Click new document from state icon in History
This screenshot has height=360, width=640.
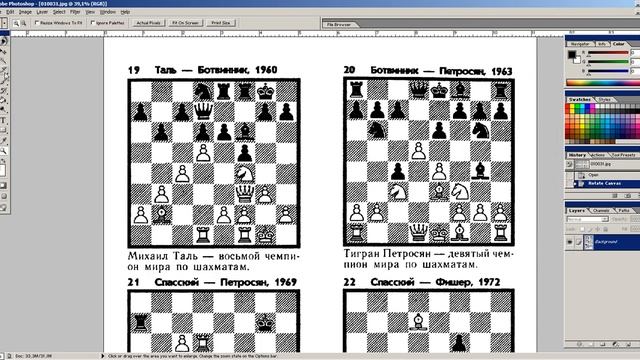[x=615, y=196]
